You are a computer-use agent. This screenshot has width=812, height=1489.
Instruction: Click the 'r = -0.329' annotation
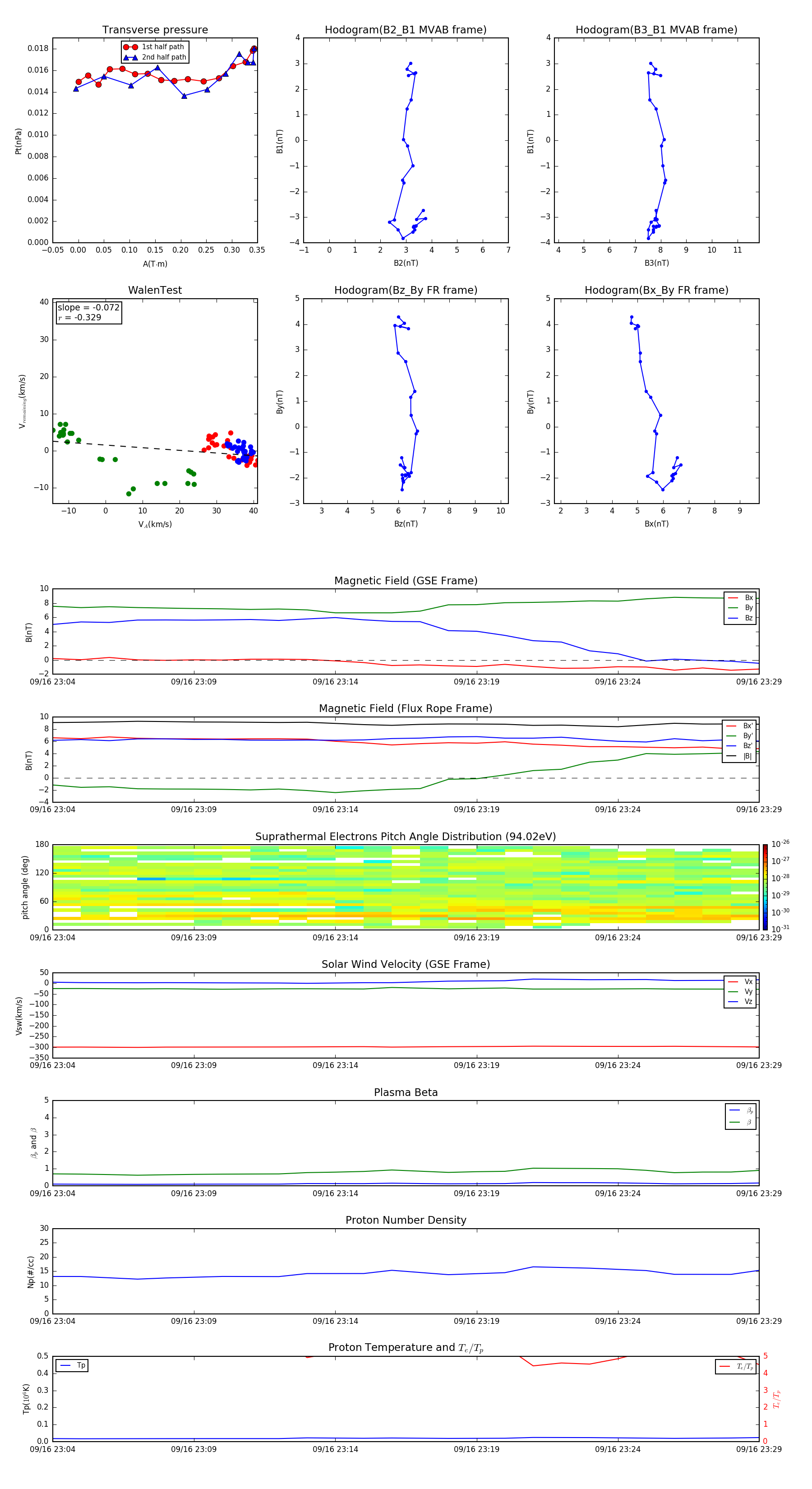(x=80, y=317)
